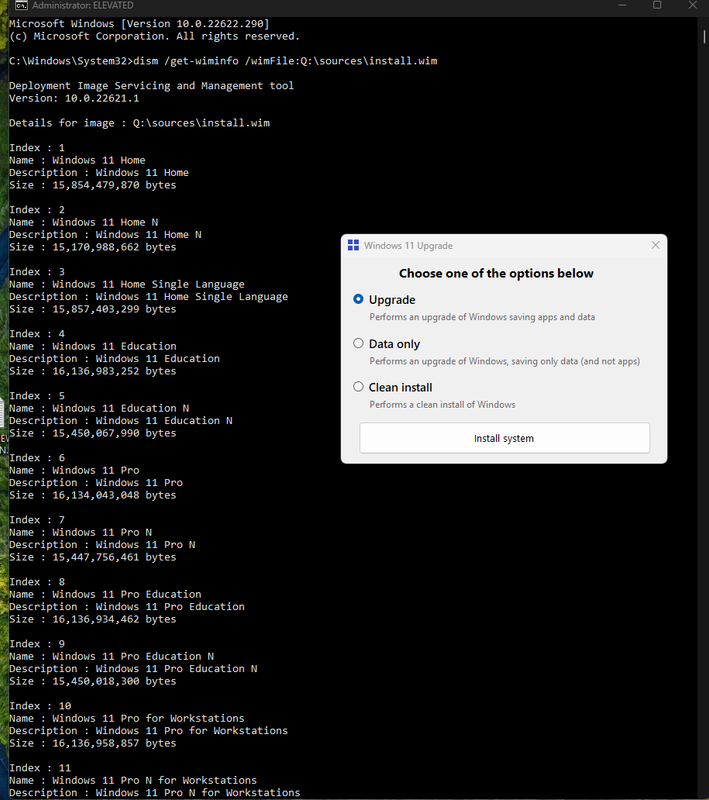Viewport: 709px width, 800px height.
Task: Click the 'Index : 10' line
Action: tap(40, 706)
